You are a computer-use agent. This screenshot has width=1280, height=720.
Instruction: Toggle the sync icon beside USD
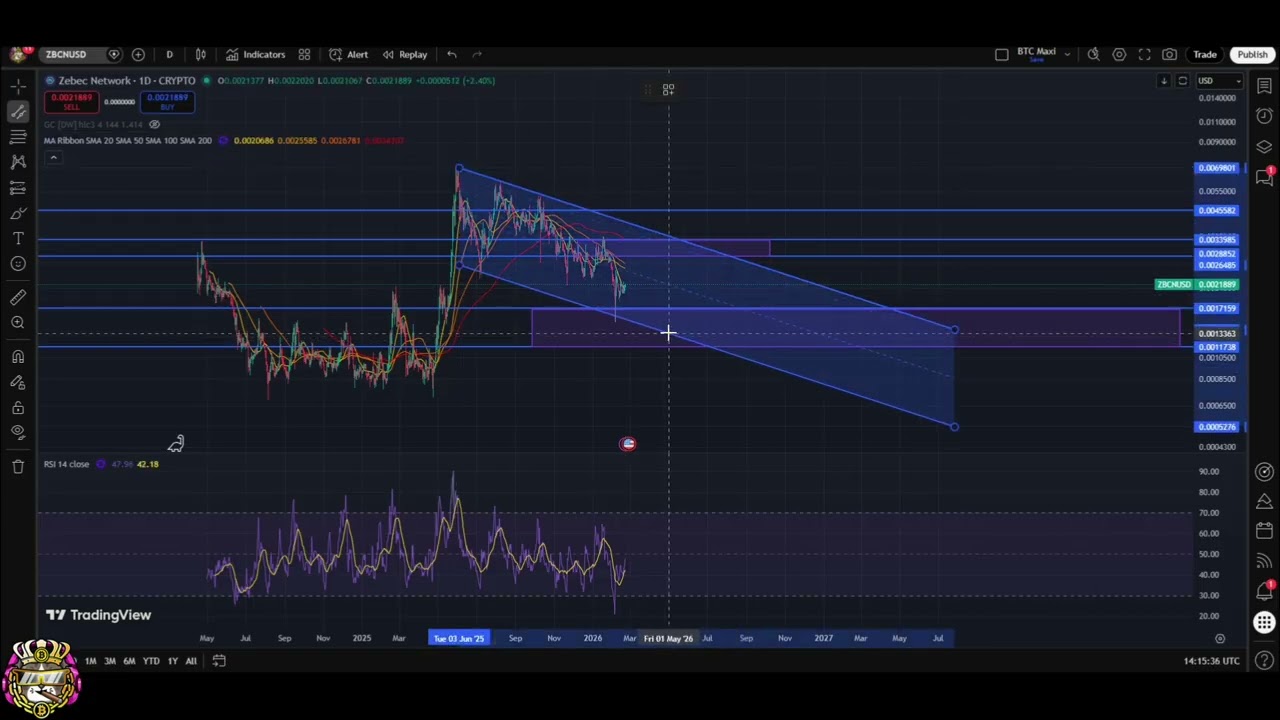point(1182,81)
